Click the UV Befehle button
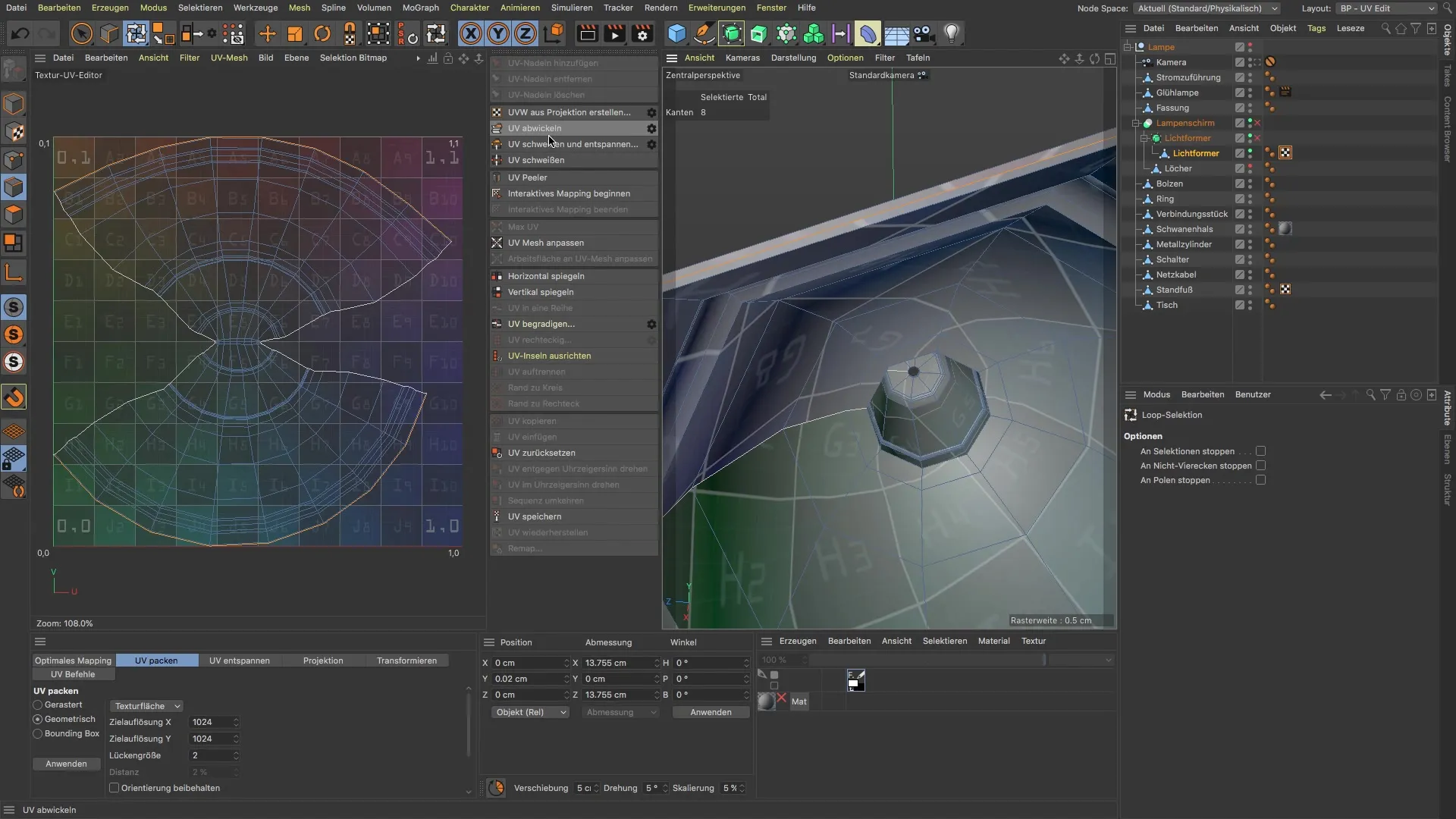This screenshot has width=1456, height=819. [73, 674]
